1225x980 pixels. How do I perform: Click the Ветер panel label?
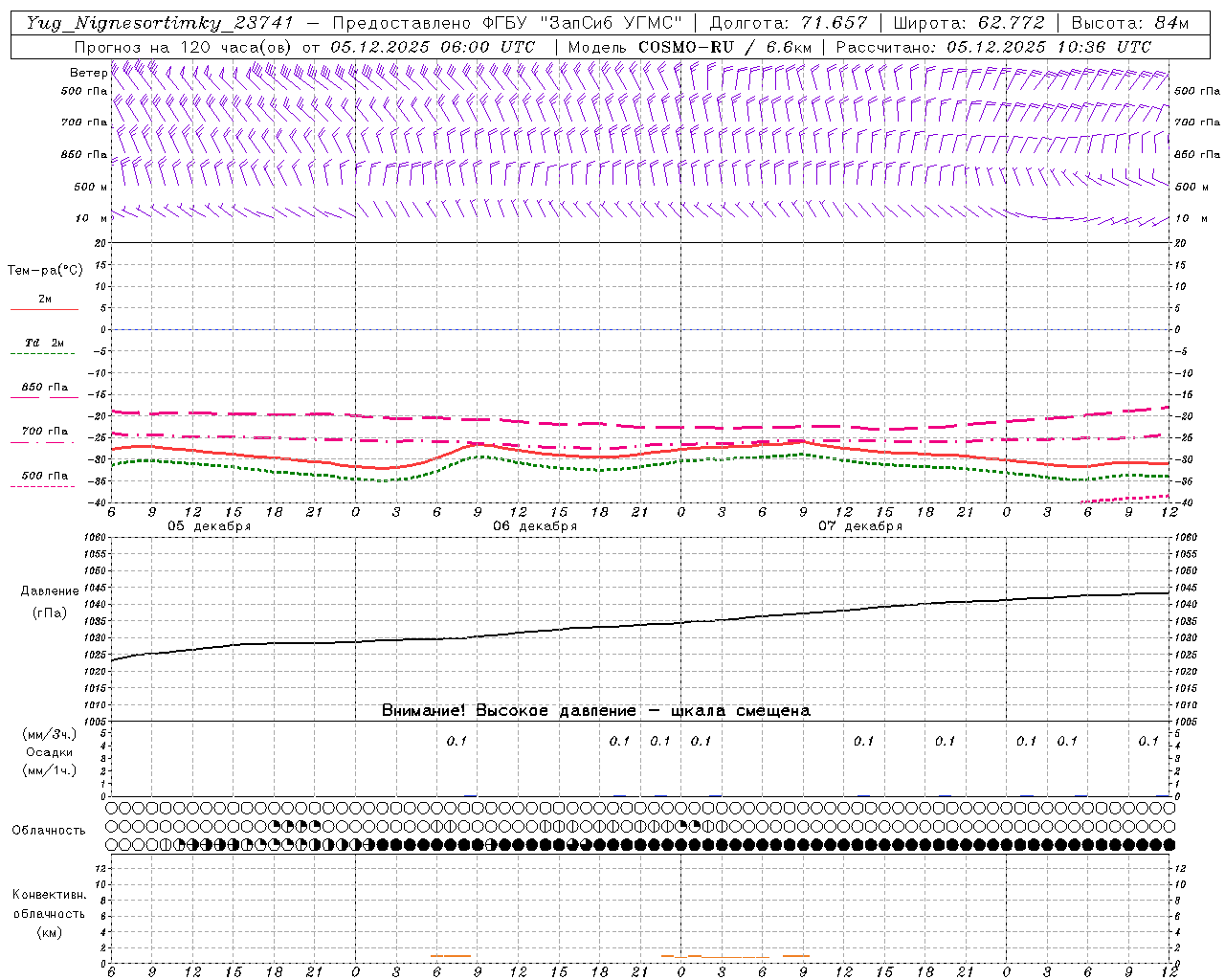(x=88, y=73)
